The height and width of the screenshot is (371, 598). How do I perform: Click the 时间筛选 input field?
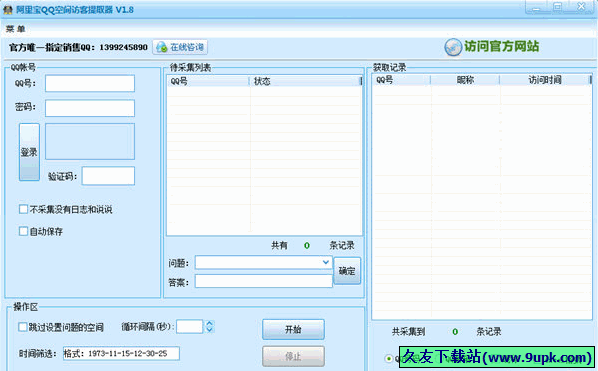[121, 353]
